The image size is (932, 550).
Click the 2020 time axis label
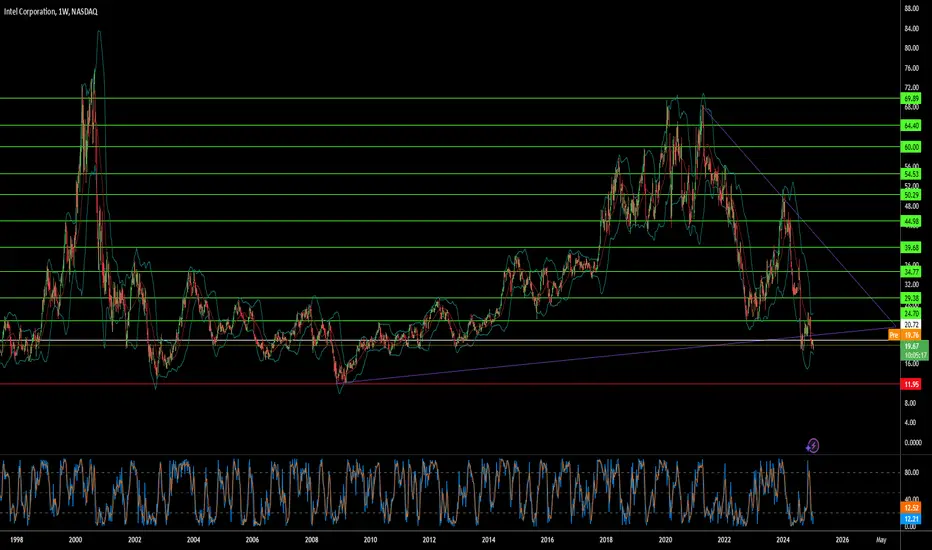(x=665, y=540)
